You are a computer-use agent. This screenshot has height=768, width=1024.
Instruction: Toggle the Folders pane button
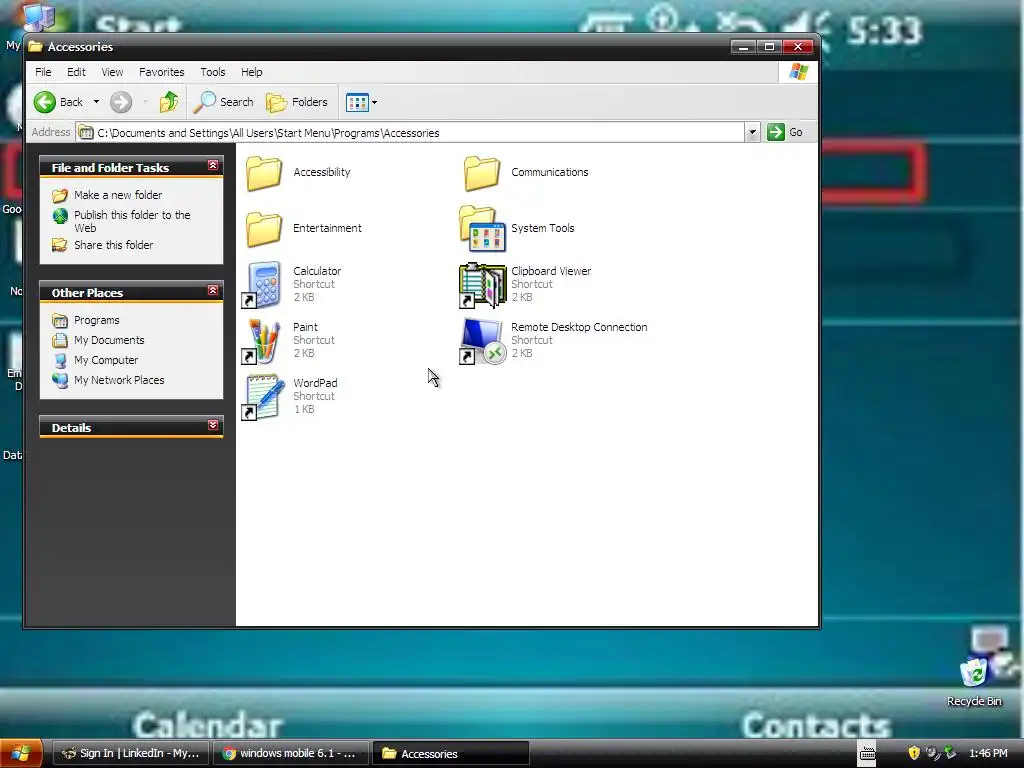297,102
